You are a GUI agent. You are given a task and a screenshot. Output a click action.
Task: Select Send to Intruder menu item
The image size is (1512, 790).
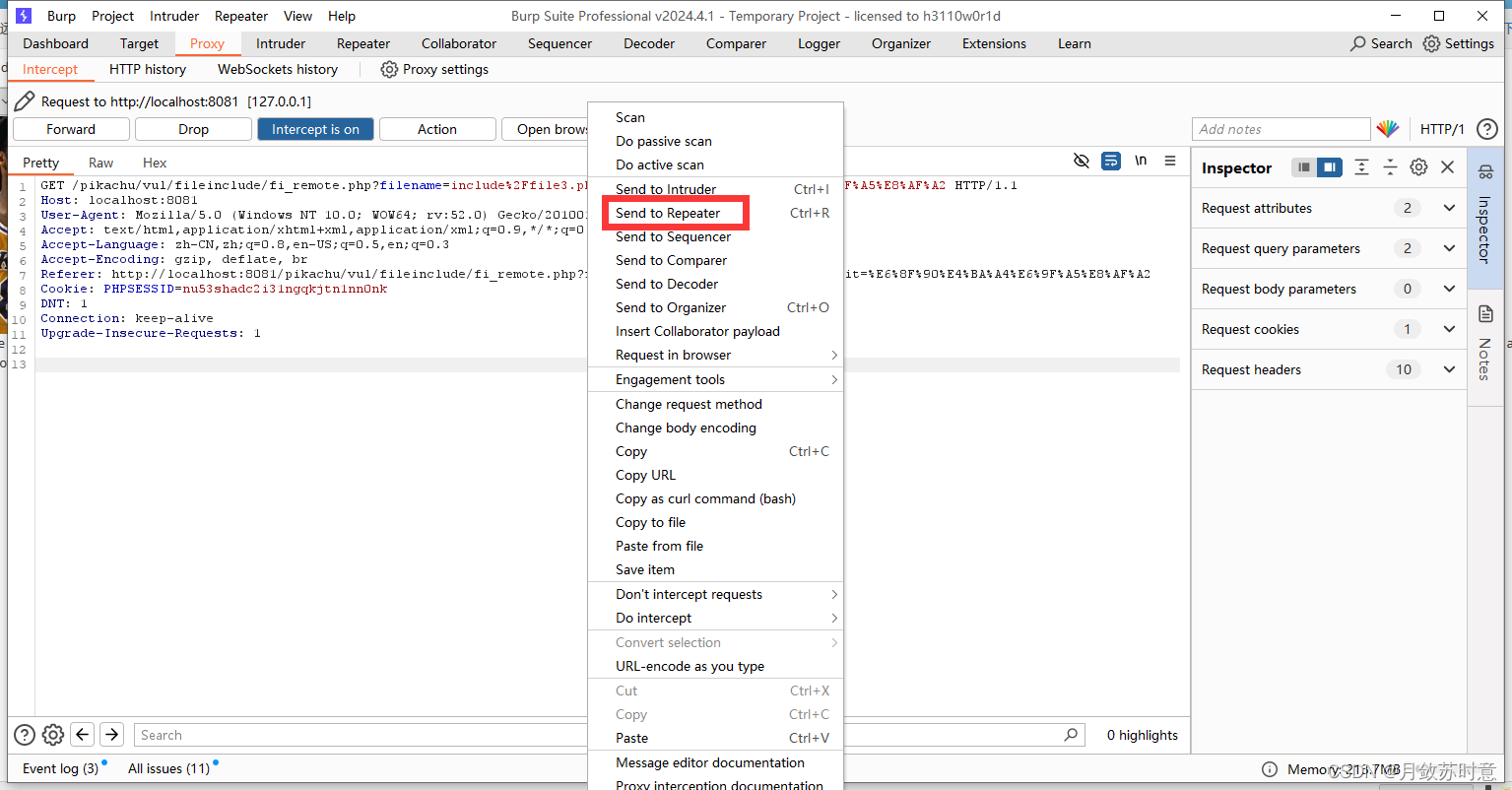click(x=716, y=189)
